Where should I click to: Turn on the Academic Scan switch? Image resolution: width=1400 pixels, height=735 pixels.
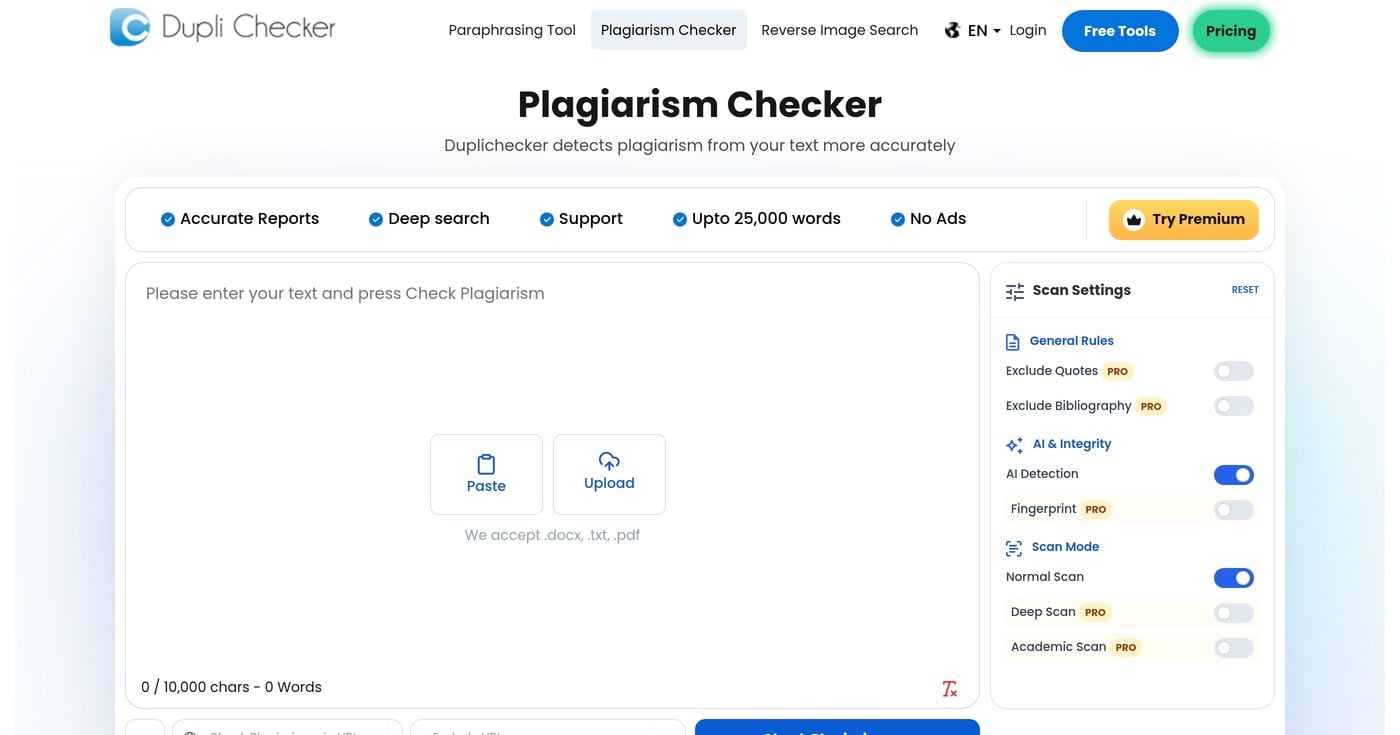(1233, 648)
